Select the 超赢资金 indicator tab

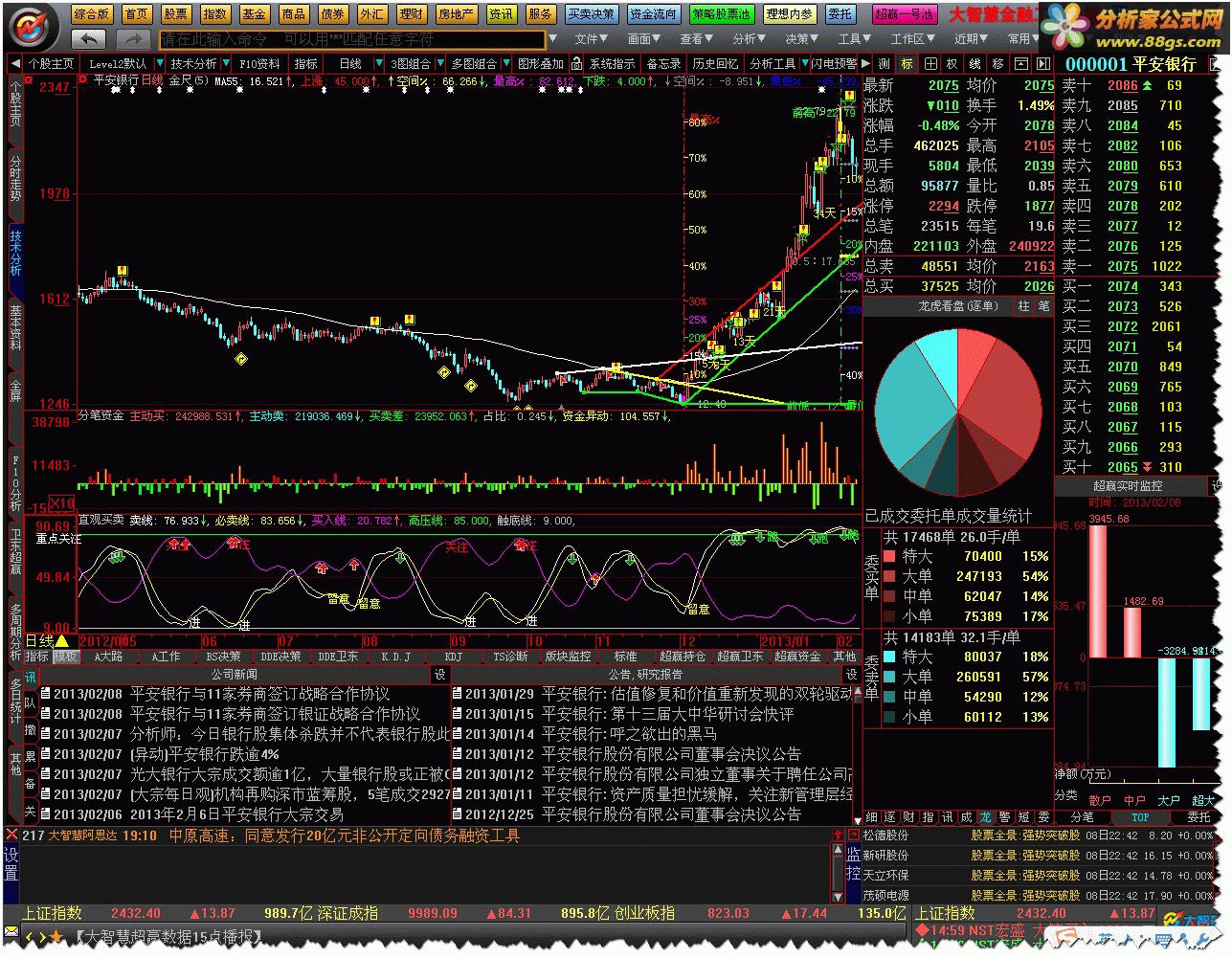click(x=797, y=657)
